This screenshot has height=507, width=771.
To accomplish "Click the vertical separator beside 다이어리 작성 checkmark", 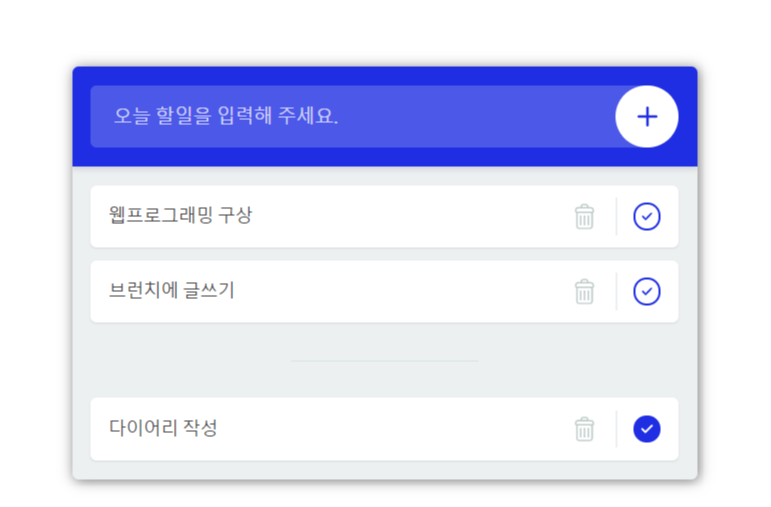I will tap(616, 429).
